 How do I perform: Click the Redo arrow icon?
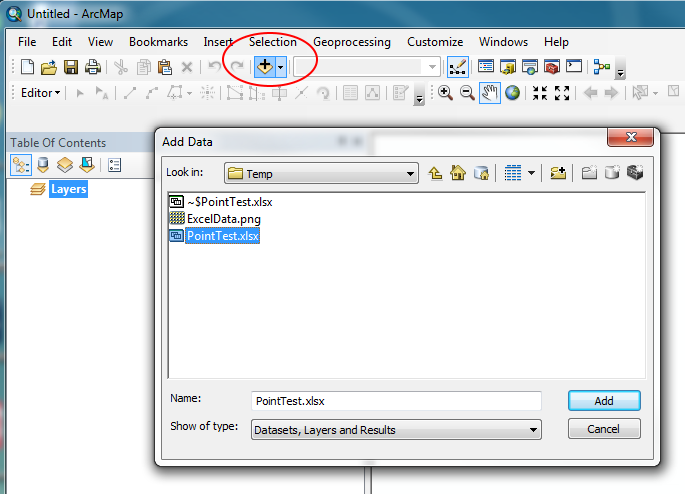click(237, 66)
